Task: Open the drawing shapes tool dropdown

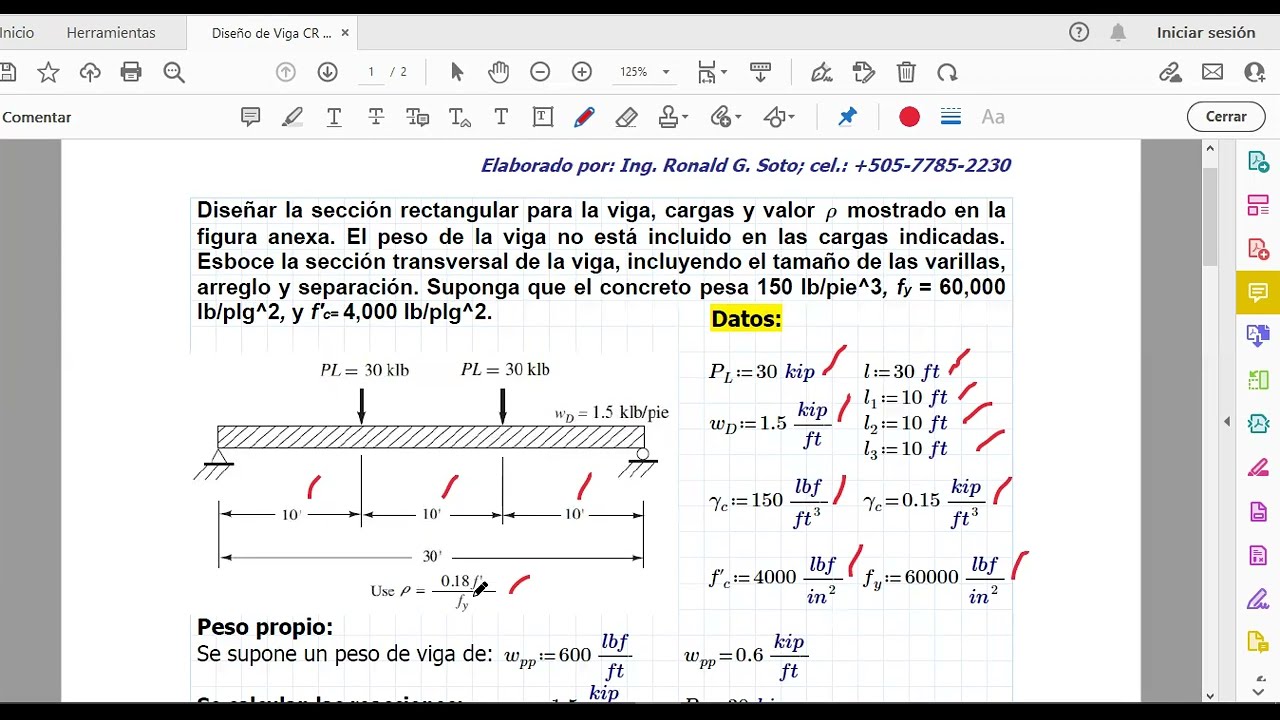Action: click(x=779, y=117)
